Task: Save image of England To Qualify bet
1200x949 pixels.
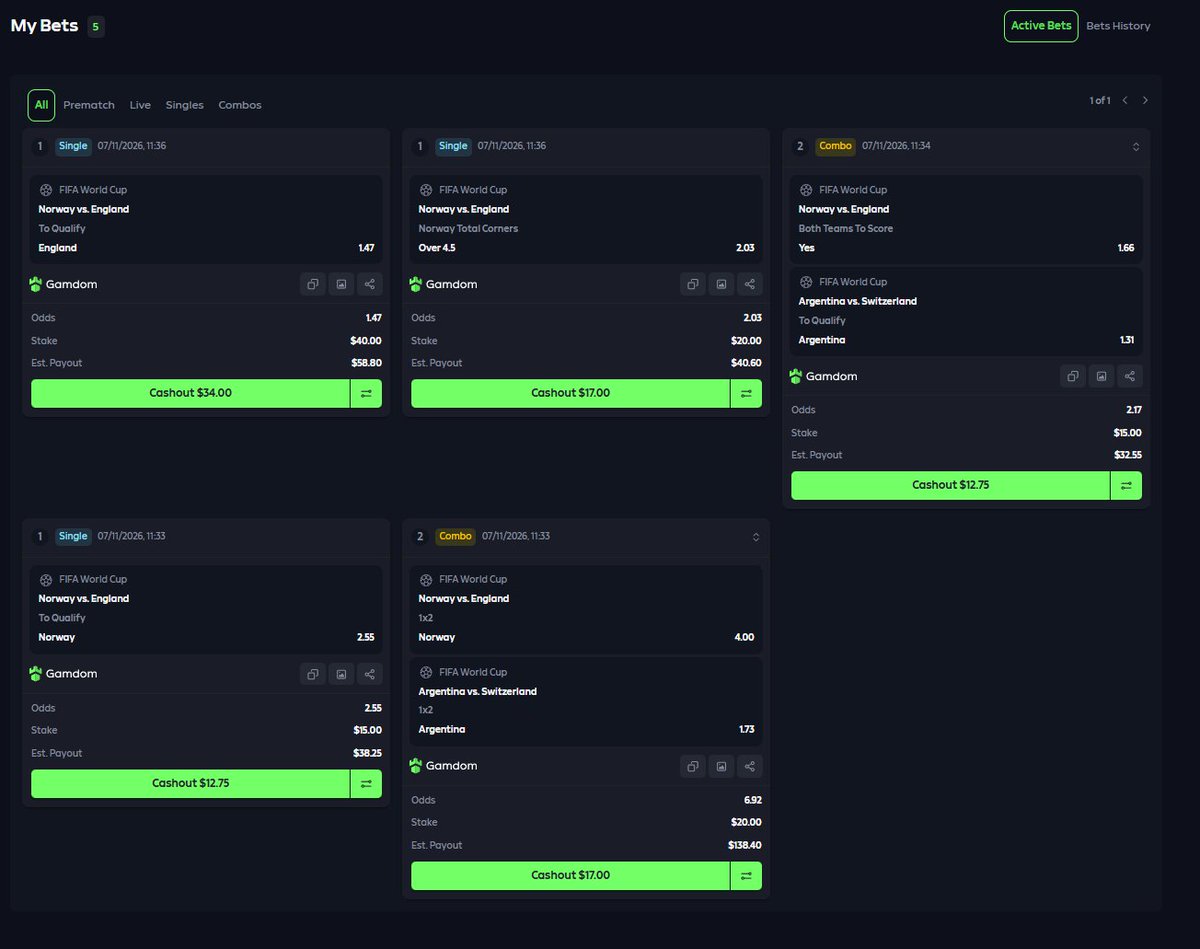Action: (x=341, y=284)
